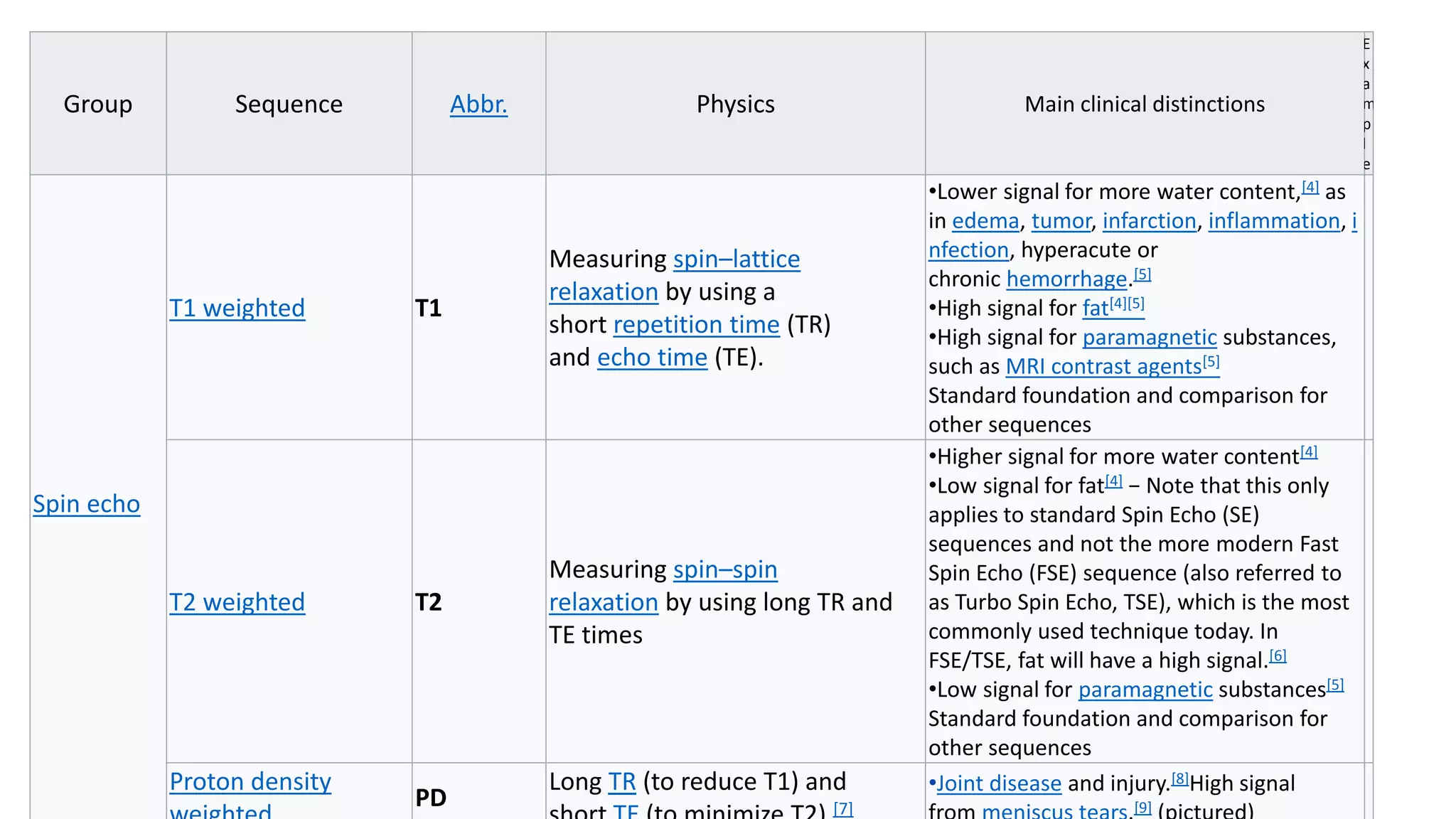Viewport: 1456px width, 819px height.
Task: Click the tumor link
Action: (1061, 221)
